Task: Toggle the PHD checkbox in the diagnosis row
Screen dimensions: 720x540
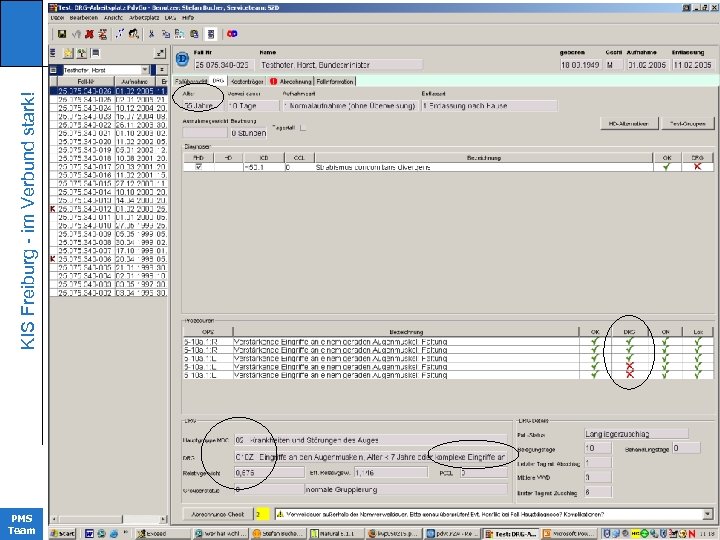Action: pyautogui.click(x=198, y=167)
